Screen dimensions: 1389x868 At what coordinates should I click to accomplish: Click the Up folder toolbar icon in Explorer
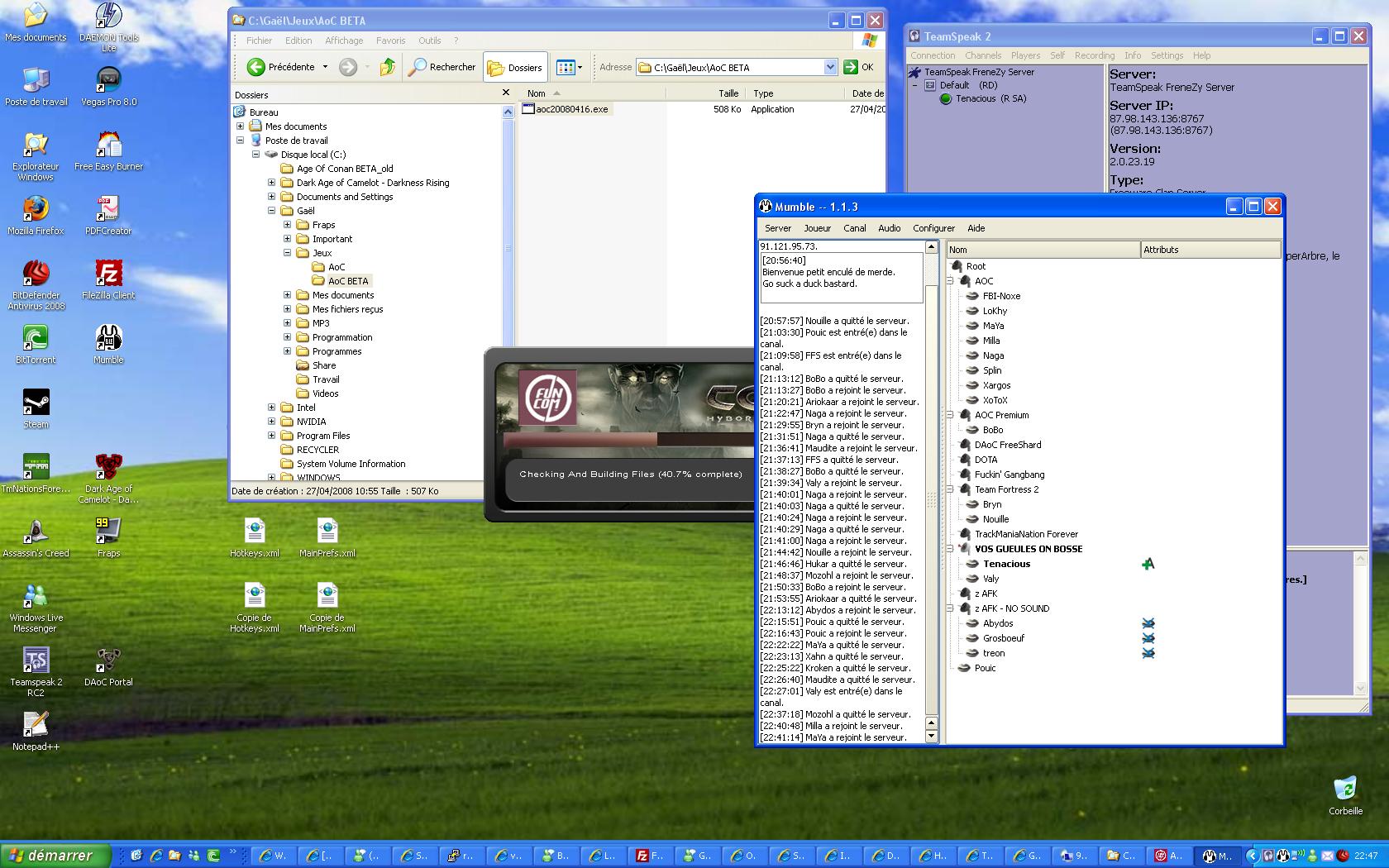point(387,67)
